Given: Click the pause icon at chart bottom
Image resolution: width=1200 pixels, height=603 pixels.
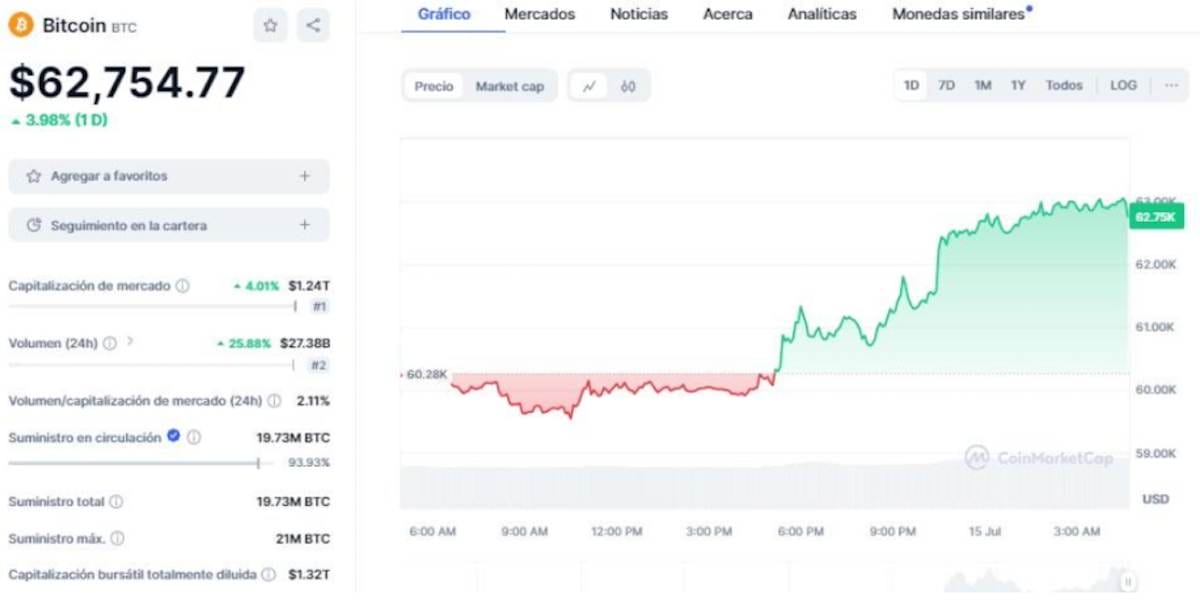Looking at the screenshot, I should 1128,580.
